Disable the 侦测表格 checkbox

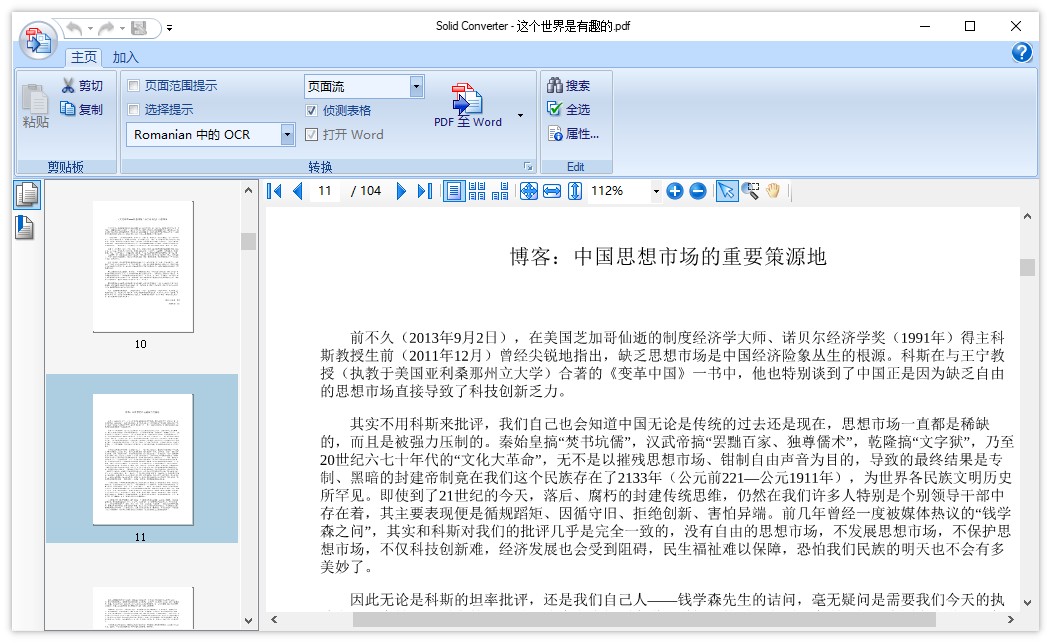click(310, 110)
